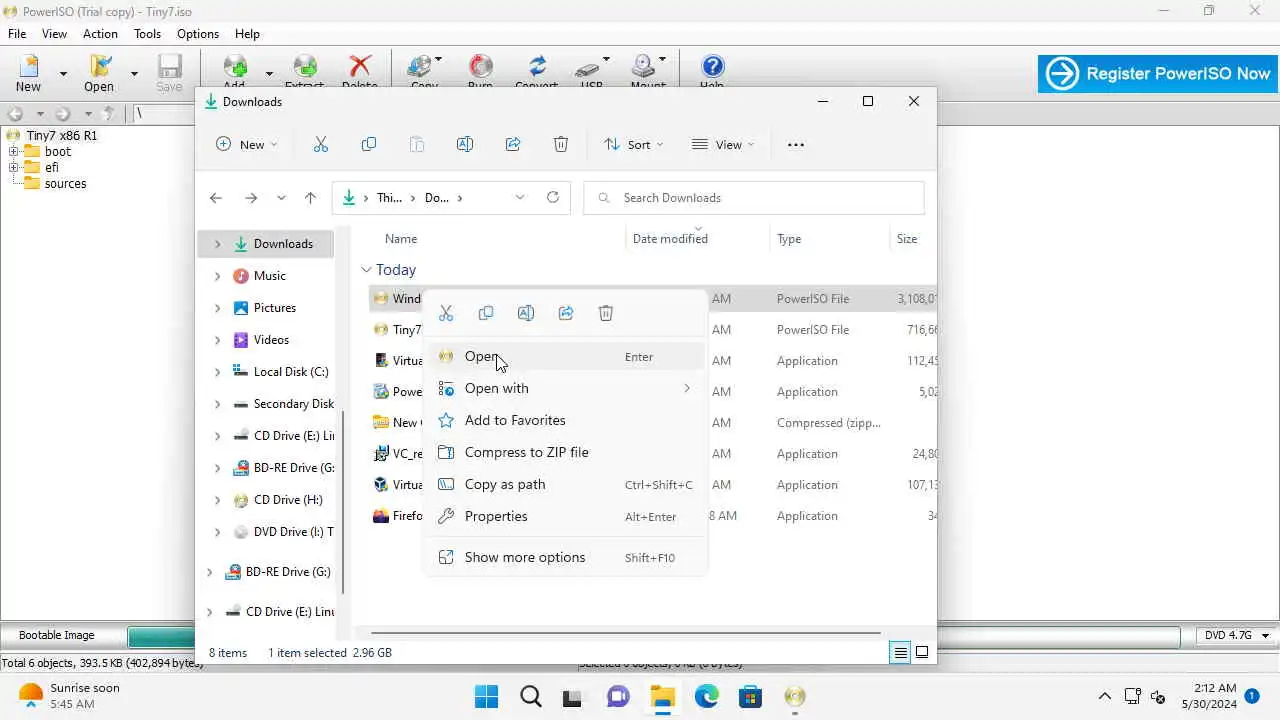
Task: Go up one folder level in Downloads
Action: 311,198
